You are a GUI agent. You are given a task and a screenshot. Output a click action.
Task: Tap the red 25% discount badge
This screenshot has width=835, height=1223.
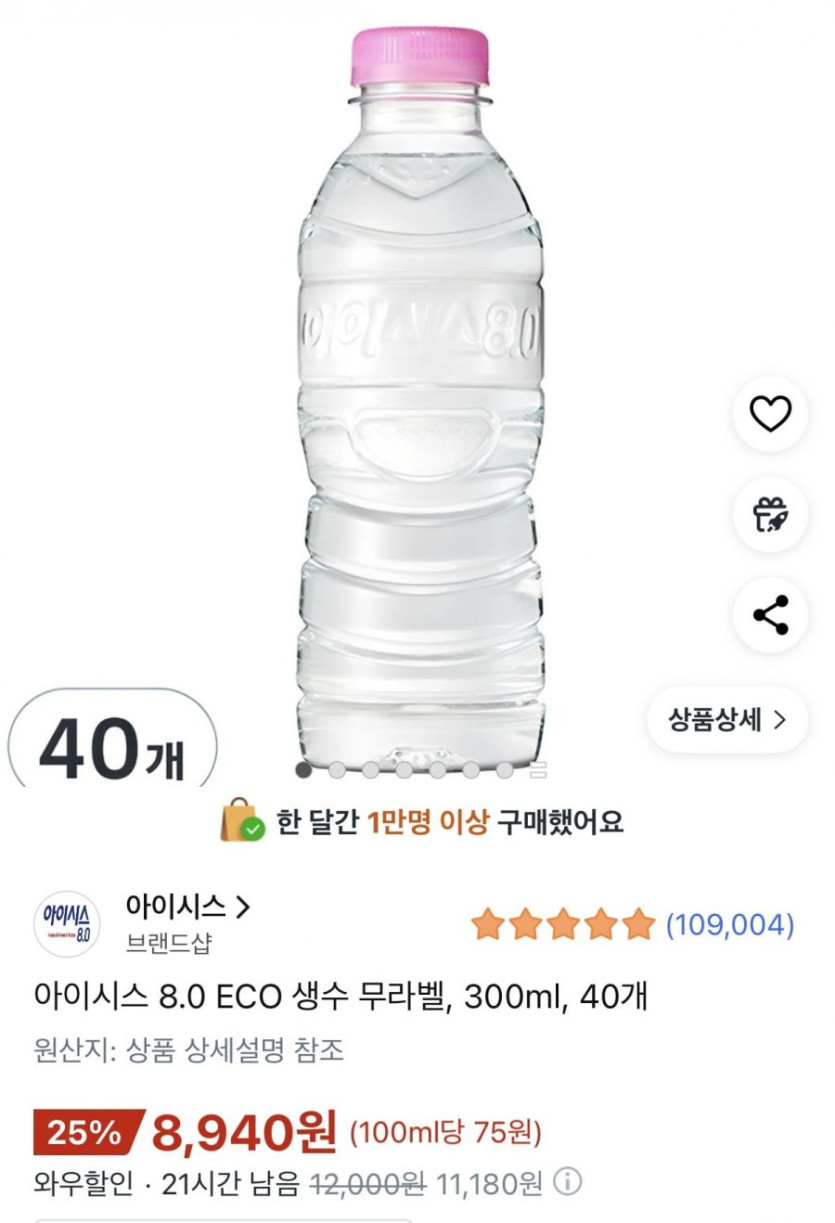click(x=87, y=1133)
